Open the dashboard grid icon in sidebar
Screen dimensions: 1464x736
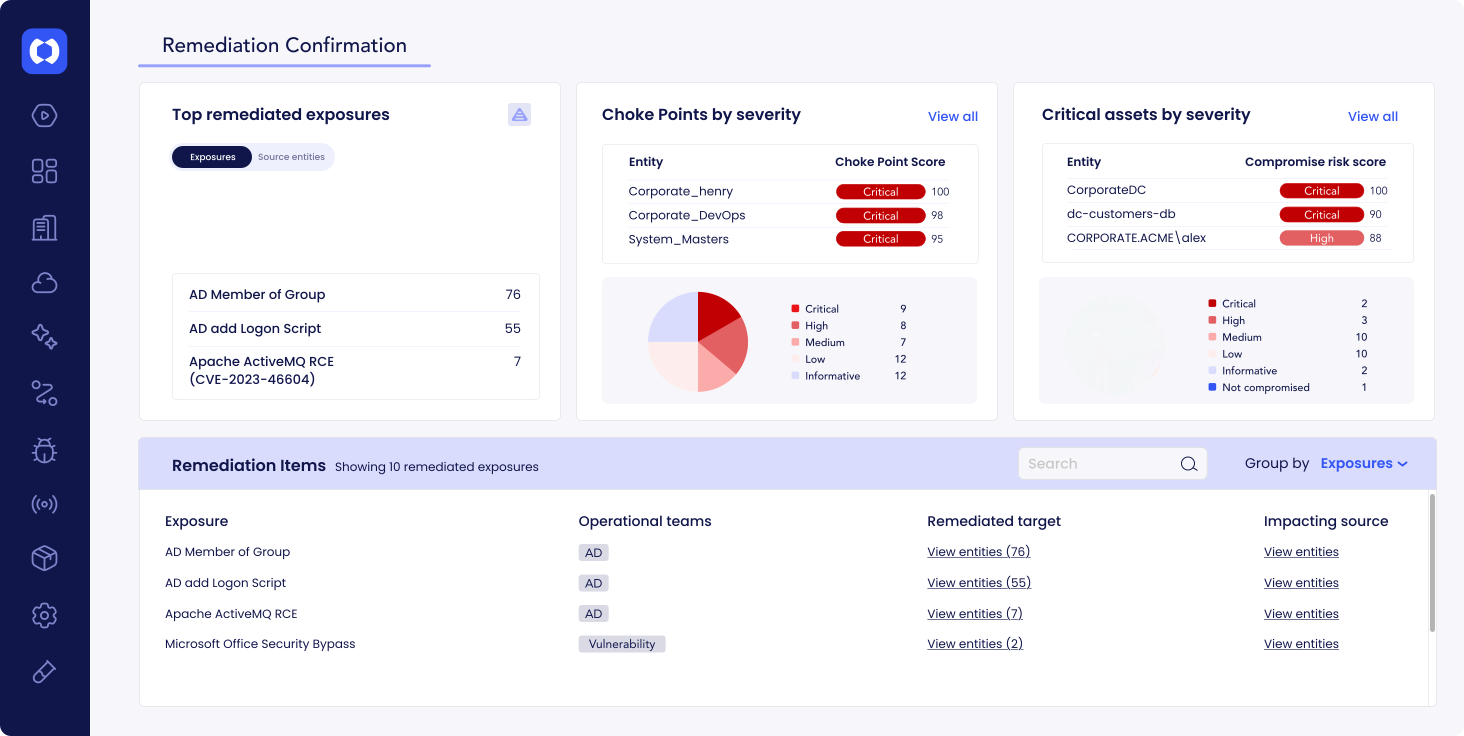[44, 171]
